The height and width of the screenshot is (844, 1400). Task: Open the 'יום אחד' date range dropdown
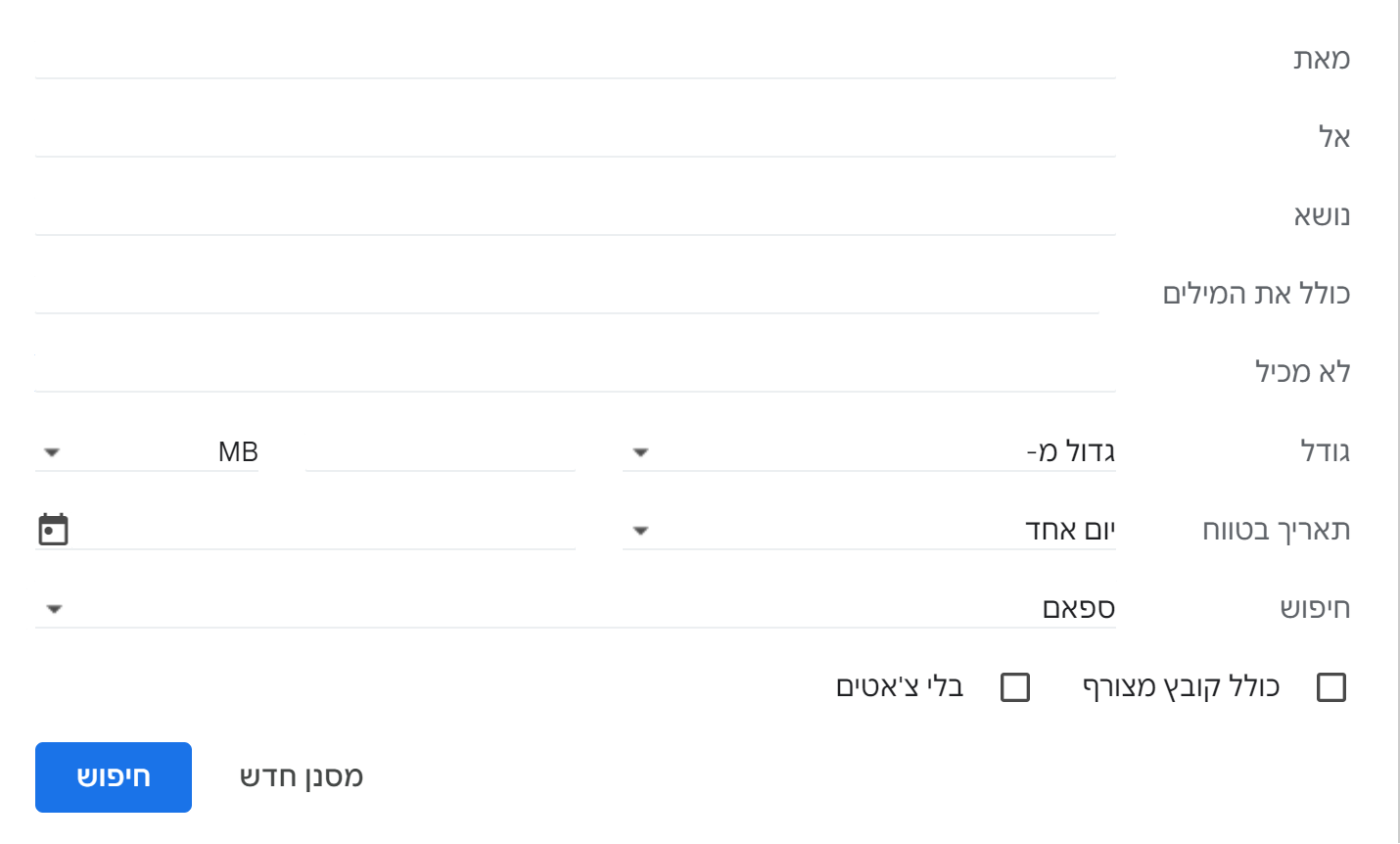pyautogui.click(x=868, y=531)
